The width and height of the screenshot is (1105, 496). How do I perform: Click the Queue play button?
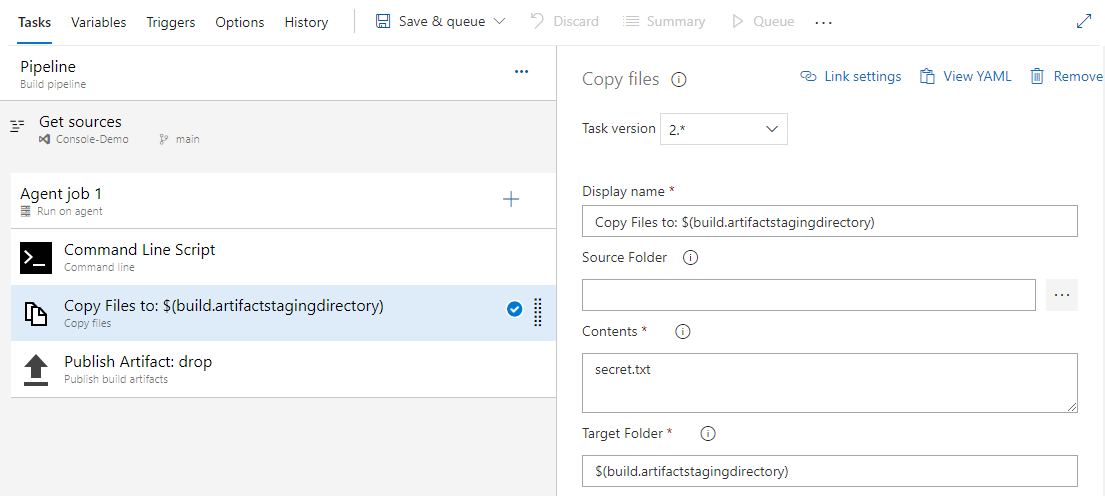pyautogui.click(x=763, y=21)
